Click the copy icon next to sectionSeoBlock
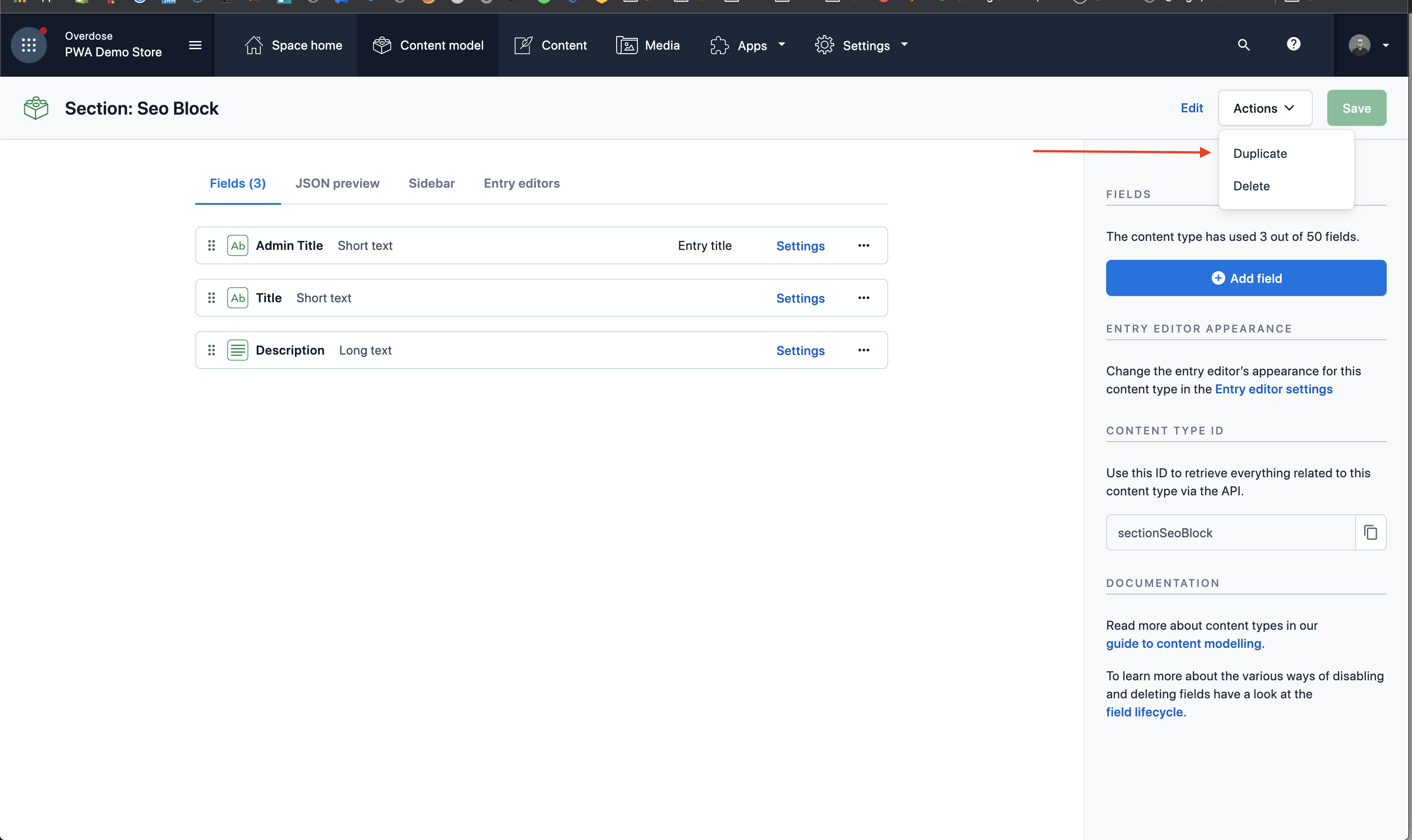The height and width of the screenshot is (840, 1412). [x=1371, y=532]
